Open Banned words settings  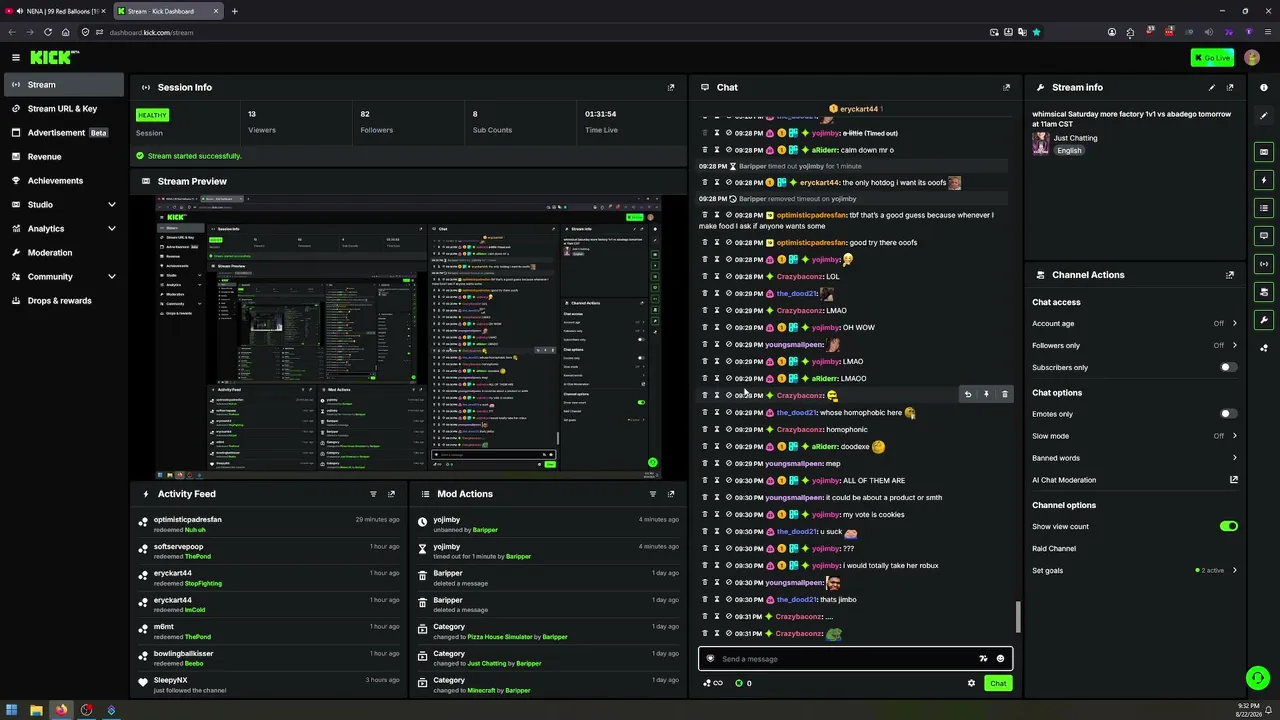(x=1134, y=458)
